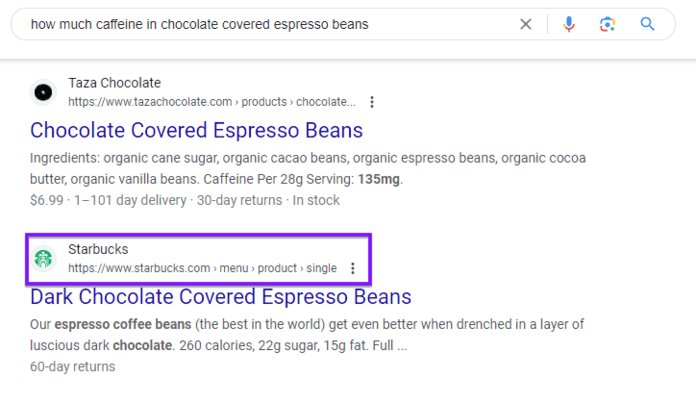This screenshot has width=696, height=403.
Task: Open more options menu for Taza Chocolate result
Action: [372, 102]
